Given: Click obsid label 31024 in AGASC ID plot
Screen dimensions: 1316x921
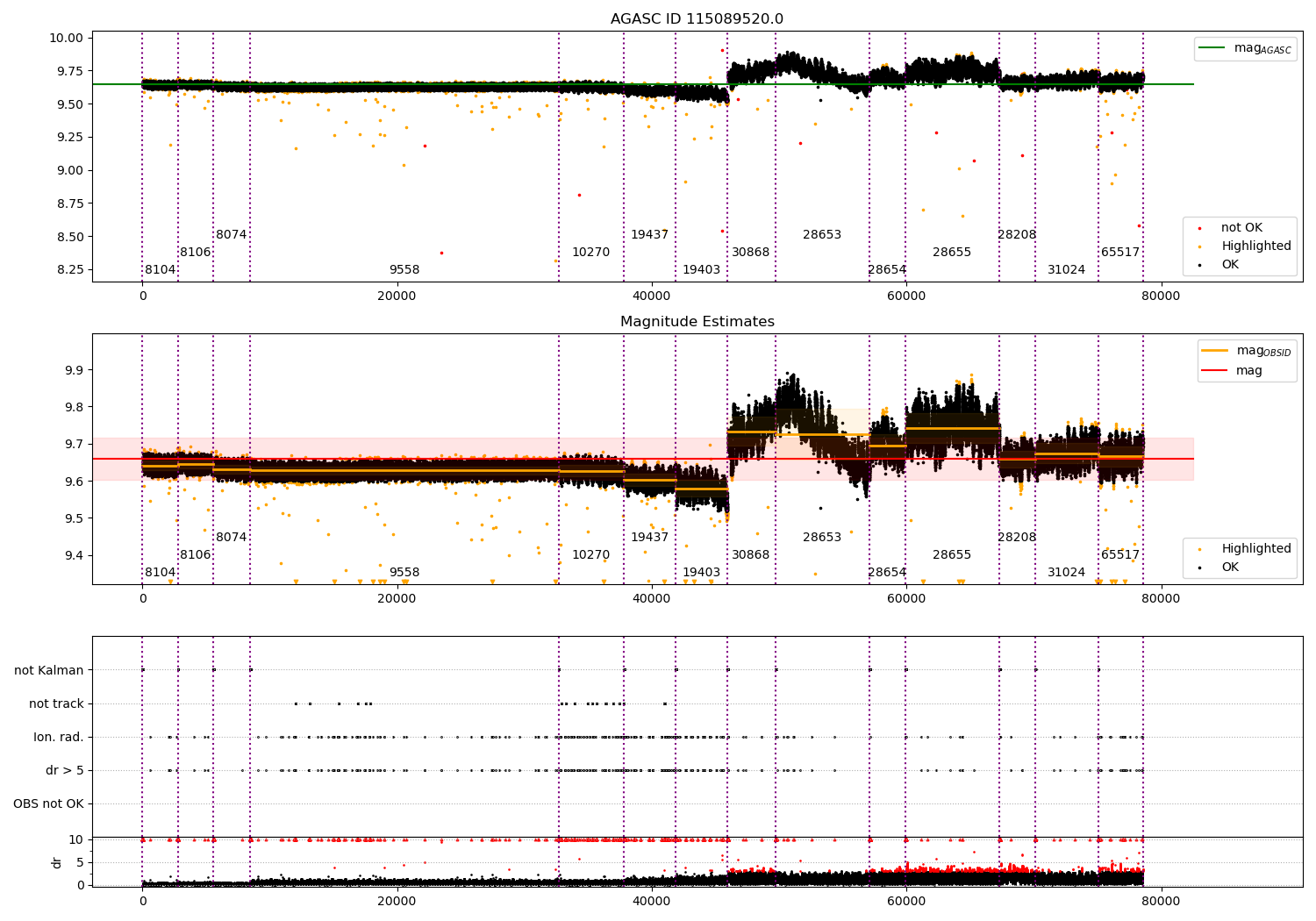Looking at the screenshot, I should pos(1067,270).
